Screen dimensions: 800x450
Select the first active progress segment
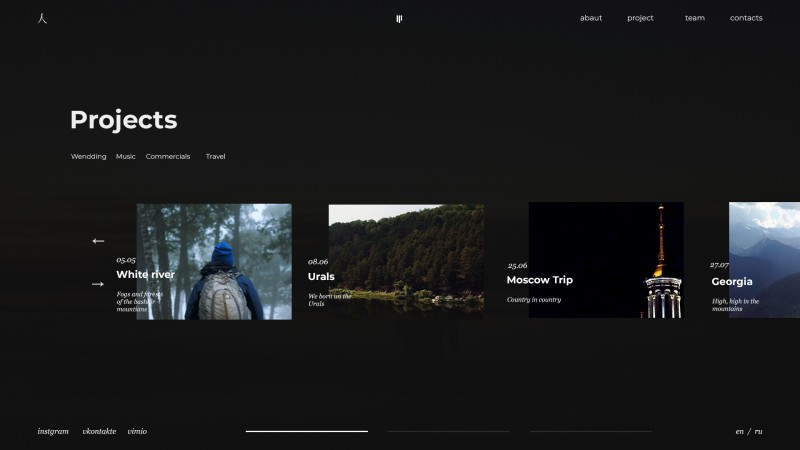click(307, 432)
